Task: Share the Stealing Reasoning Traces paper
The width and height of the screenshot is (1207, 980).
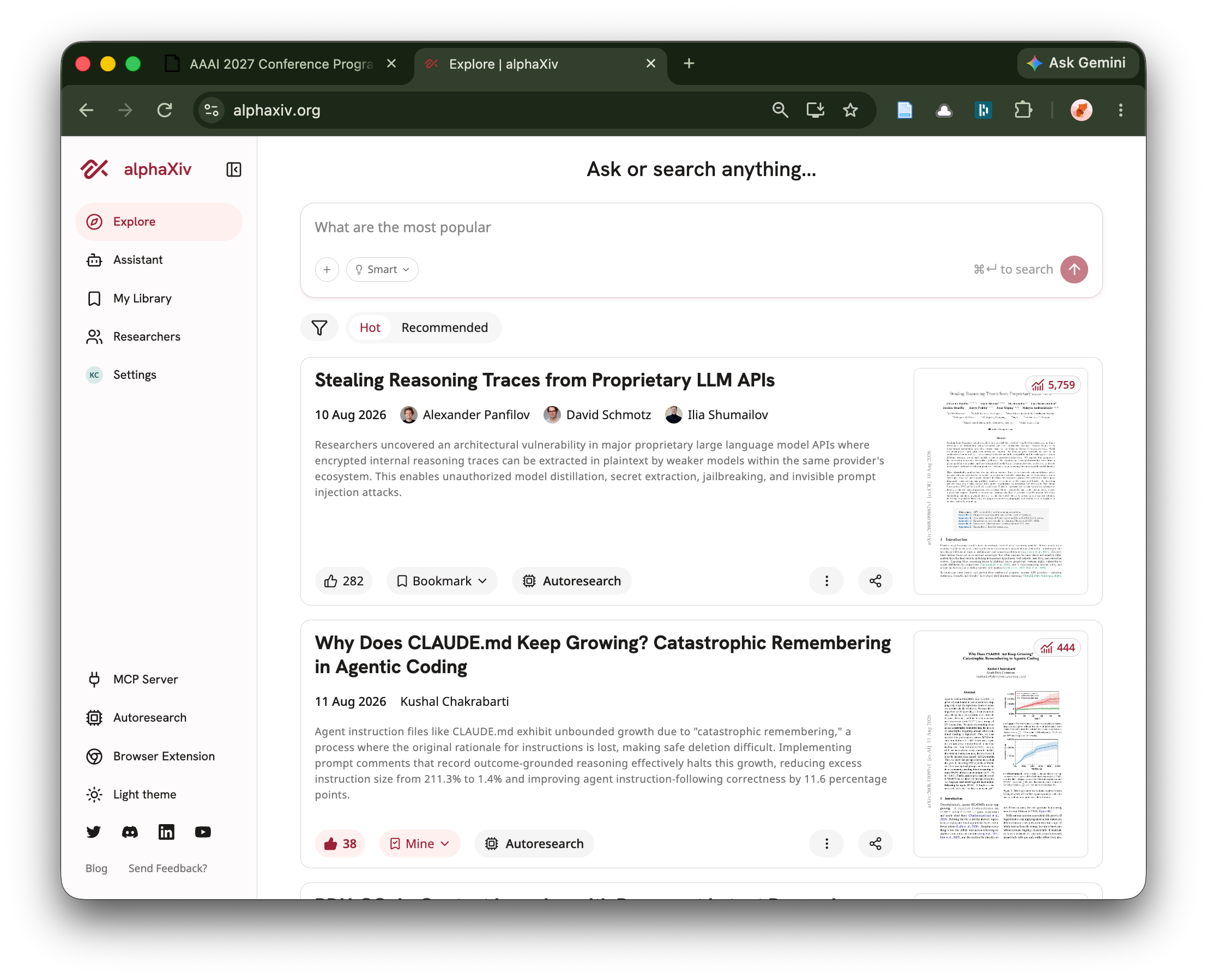Action: pos(875,581)
